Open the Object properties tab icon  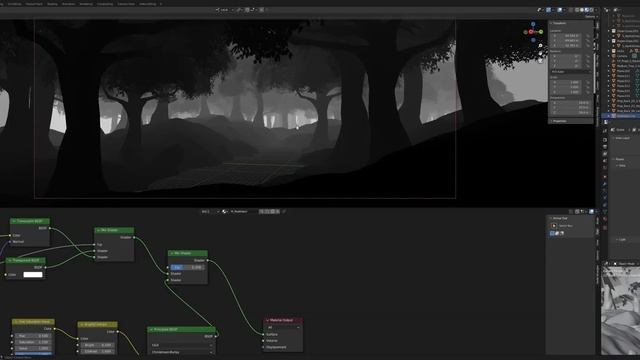tap(605, 177)
